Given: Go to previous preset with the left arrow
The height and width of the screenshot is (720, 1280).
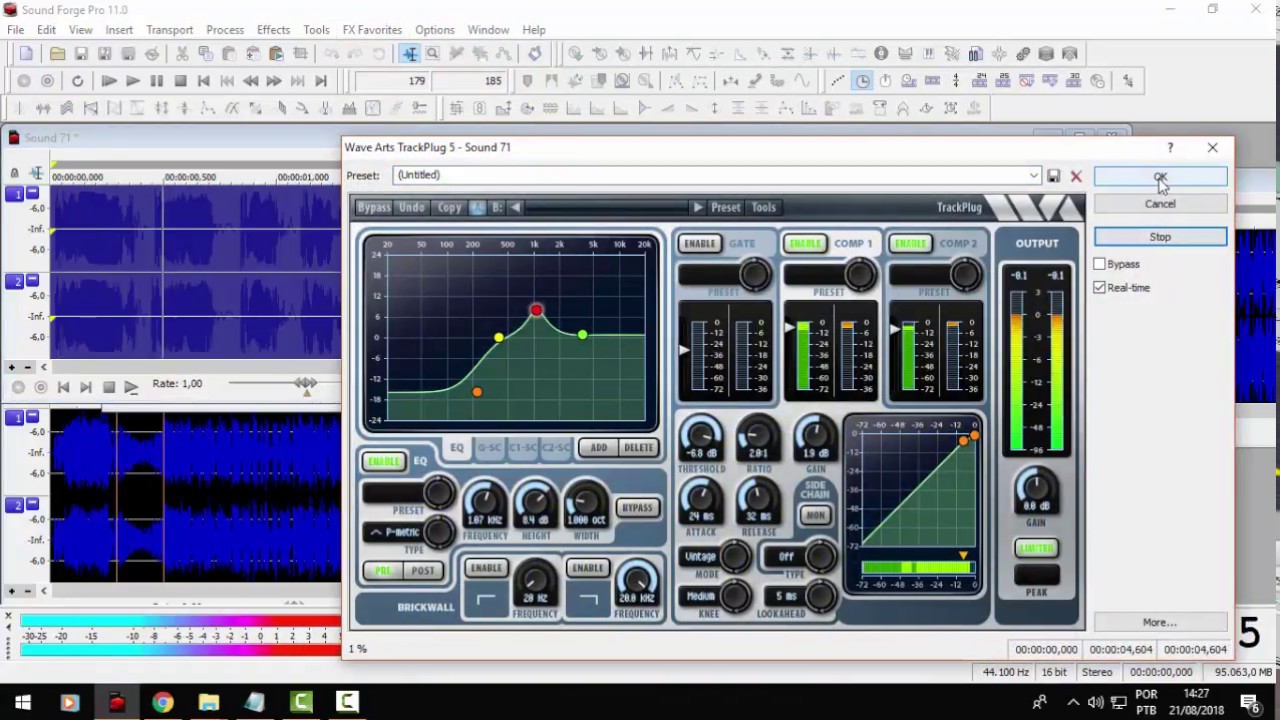Looking at the screenshot, I should [515, 207].
